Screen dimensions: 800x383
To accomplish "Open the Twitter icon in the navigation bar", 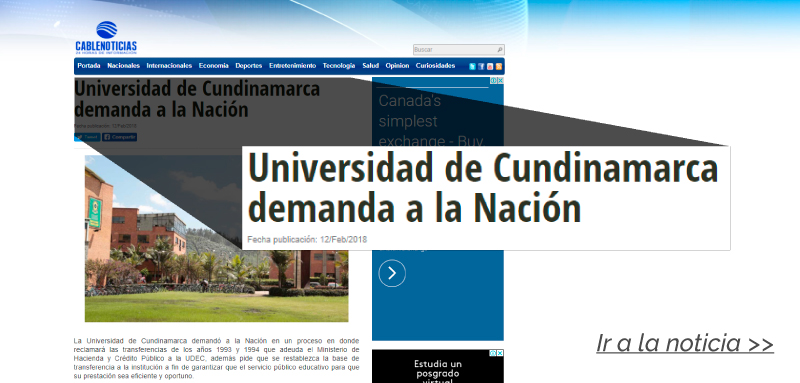I will [472, 66].
